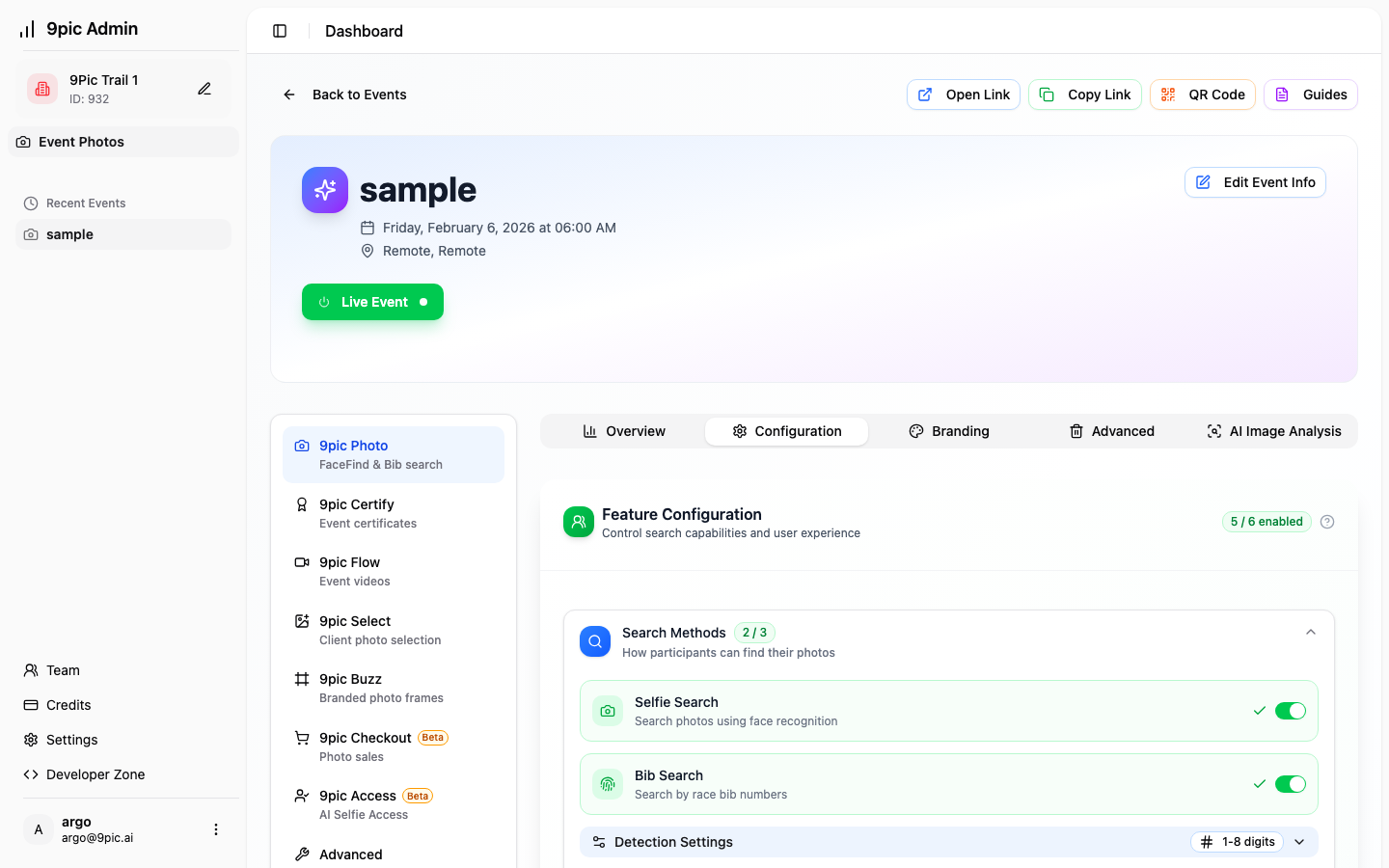The height and width of the screenshot is (868, 1389).
Task: Switch to the Branding tab
Action: point(949,431)
